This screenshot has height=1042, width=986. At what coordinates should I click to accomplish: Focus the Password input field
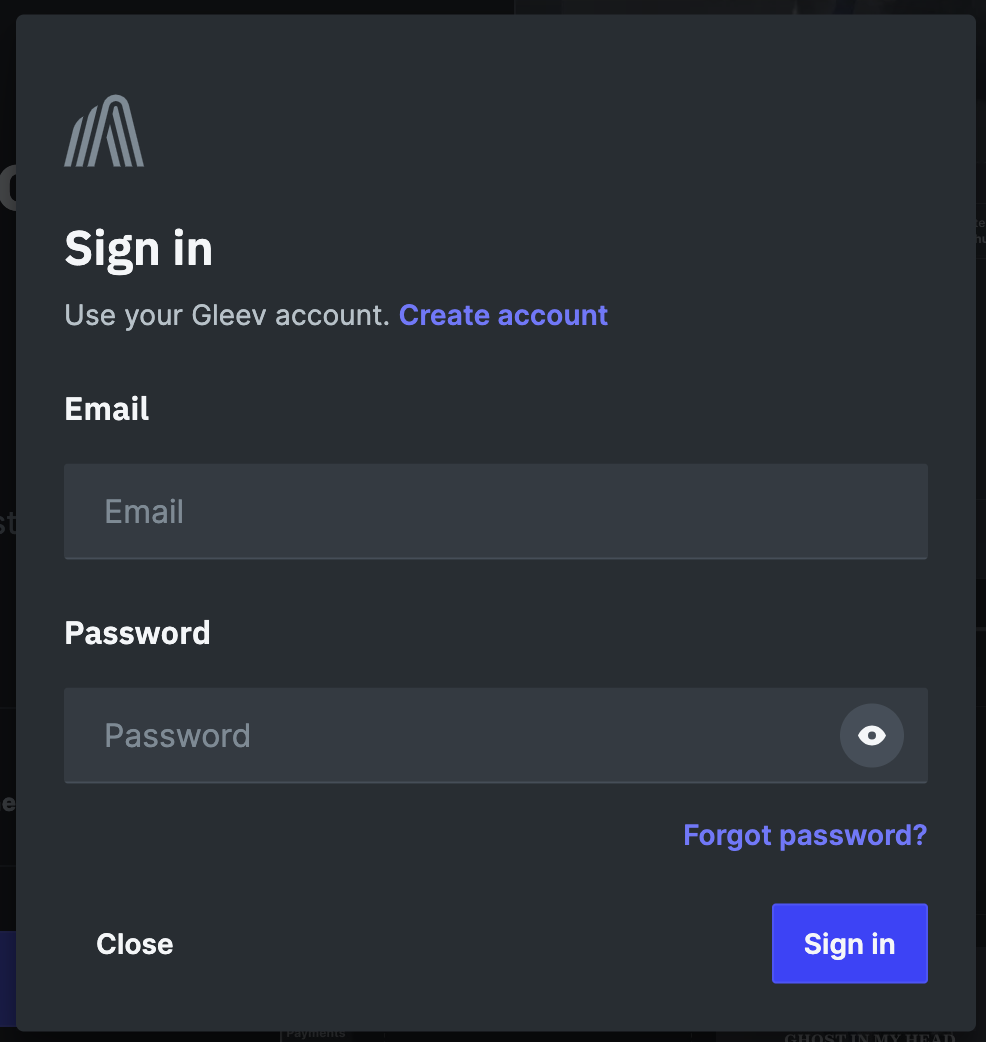point(450,735)
